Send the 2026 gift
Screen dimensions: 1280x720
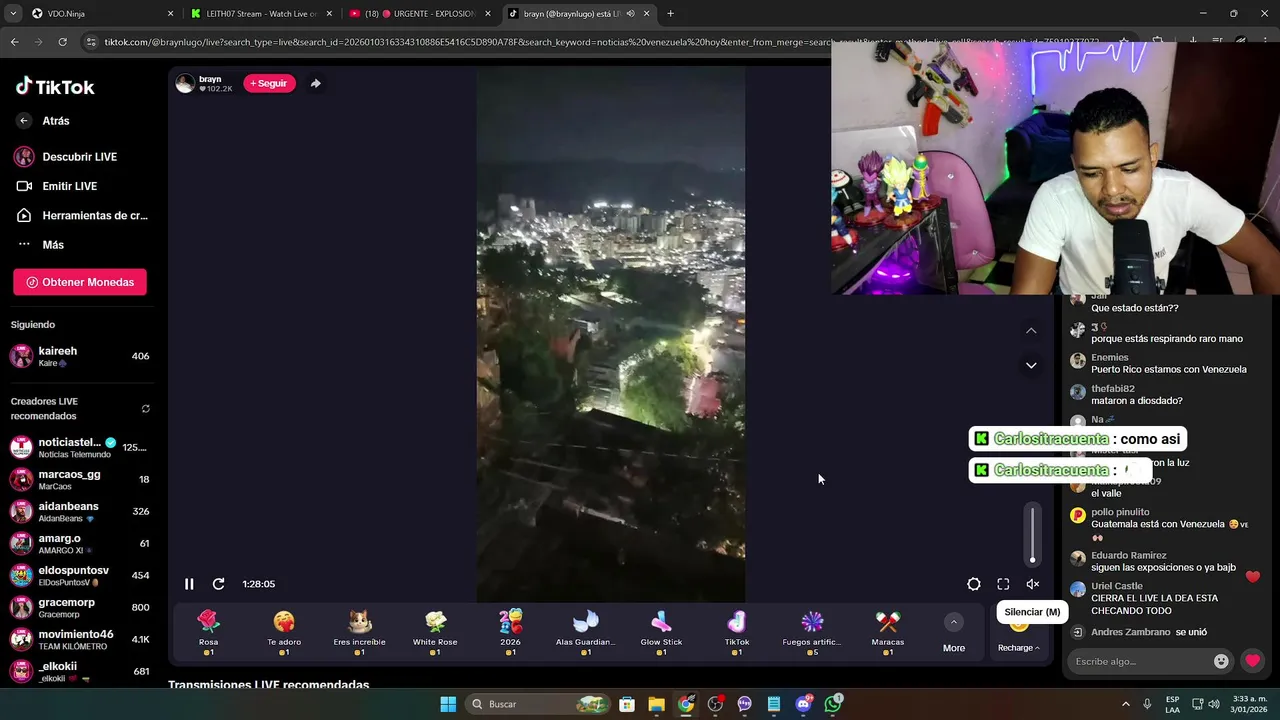coord(511,633)
